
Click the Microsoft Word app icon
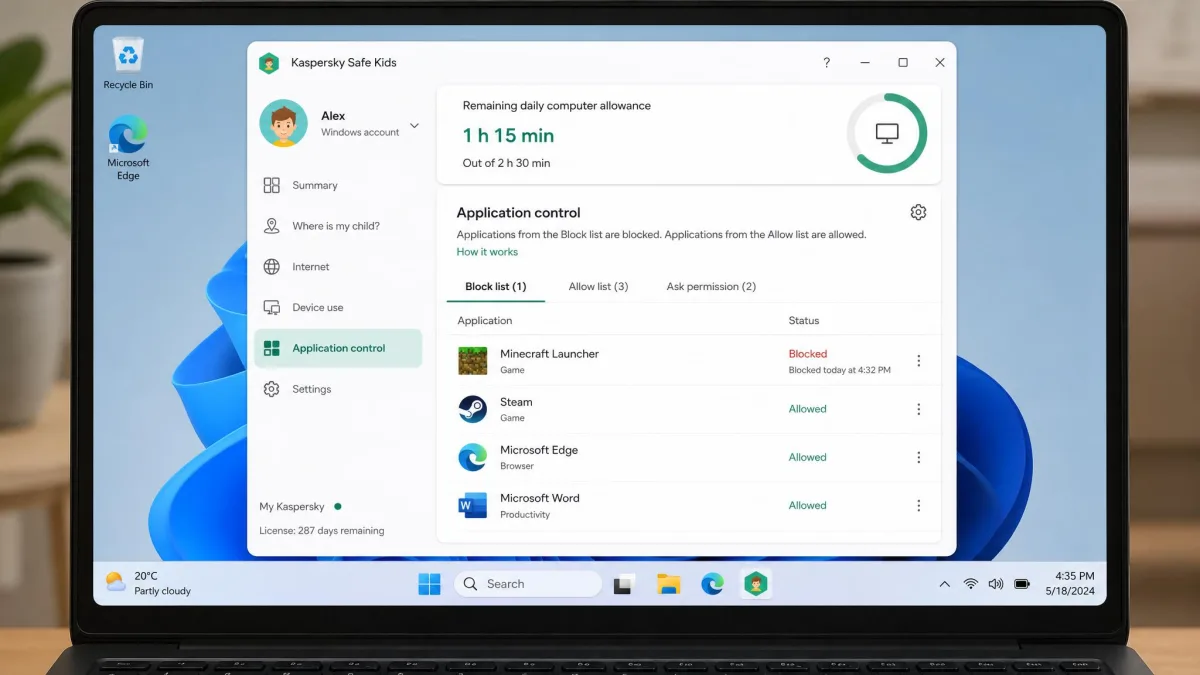point(472,505)
